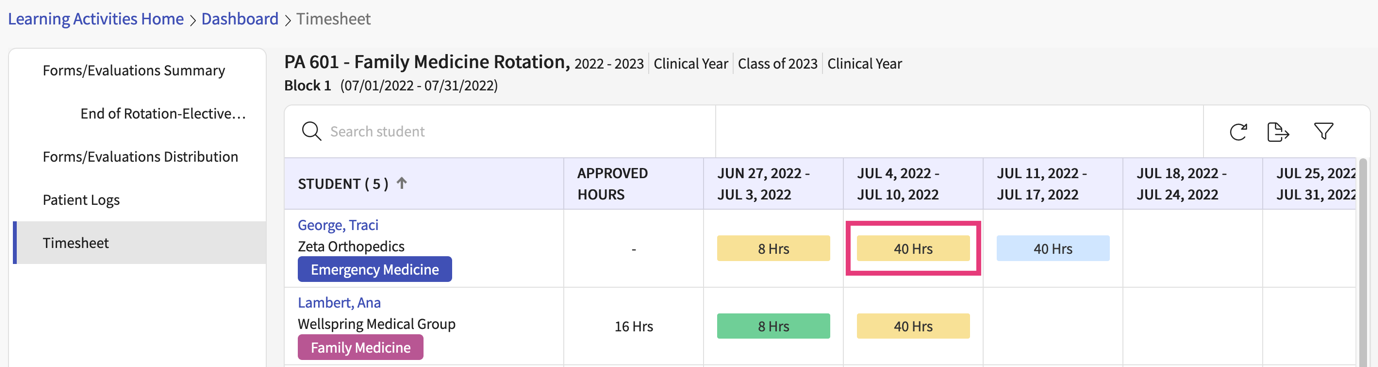This screenshot has width=1378, height=367.
Task: Open Lambert's green 8 Hrs cell
Action: [x=773, y=326]
